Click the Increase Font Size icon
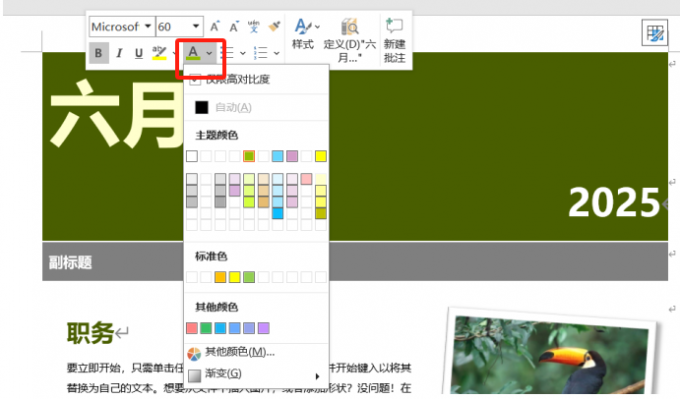Image resolution: width=680 pixels, height=399 pixels. 215,26
